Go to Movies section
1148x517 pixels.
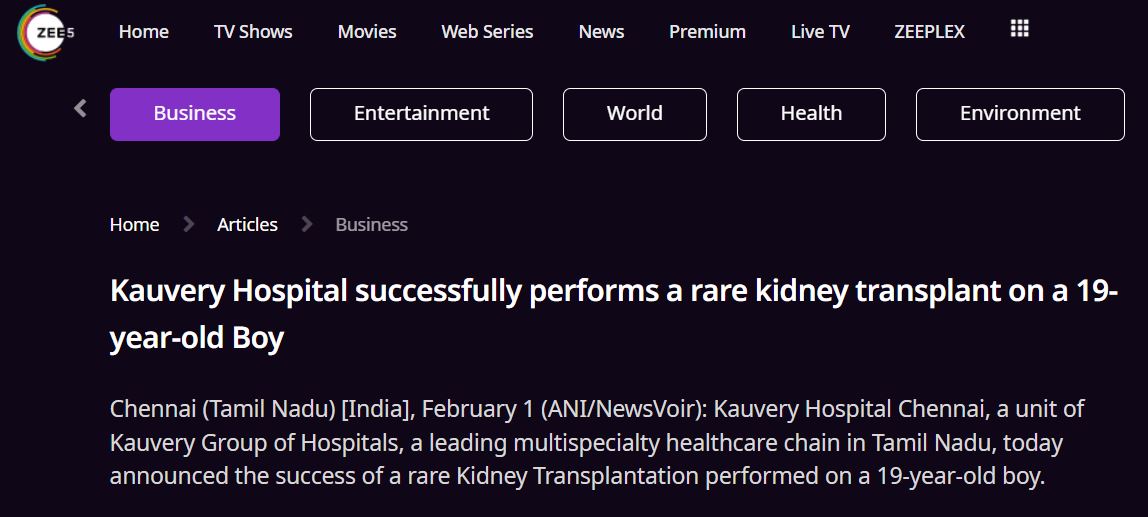tap(367, 32)
